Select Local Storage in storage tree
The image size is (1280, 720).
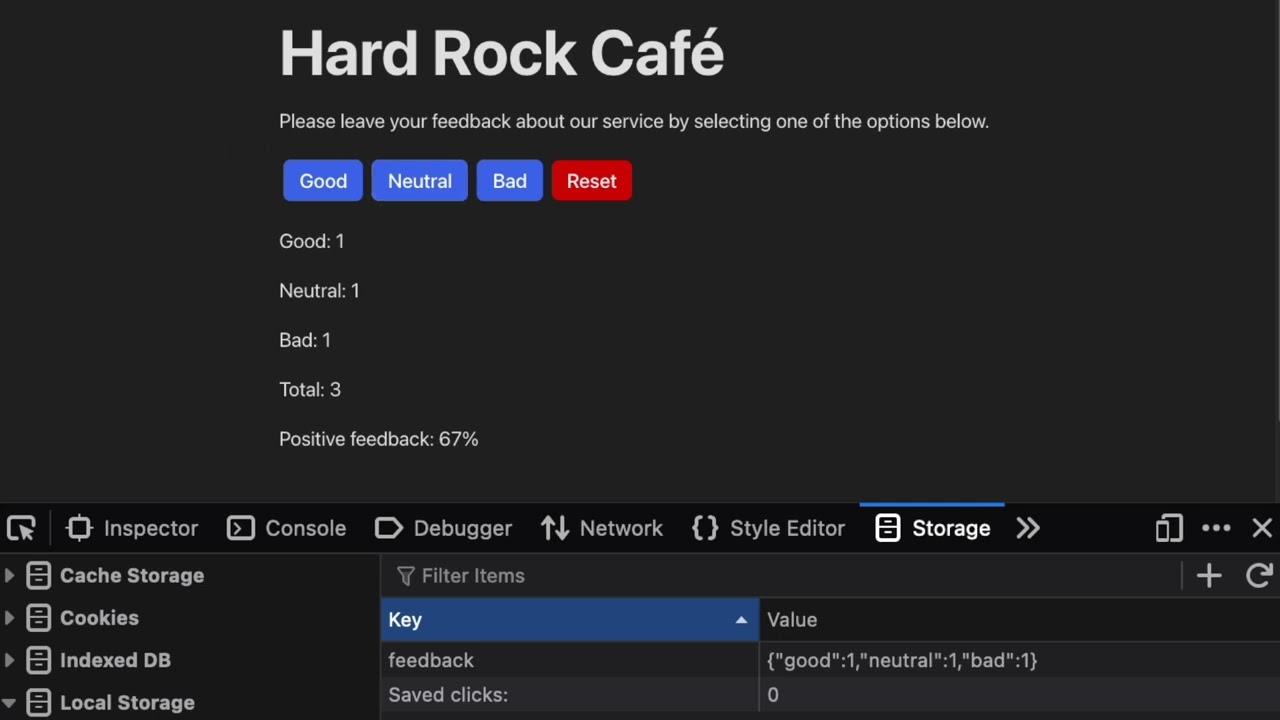click(x=127, y=703)
